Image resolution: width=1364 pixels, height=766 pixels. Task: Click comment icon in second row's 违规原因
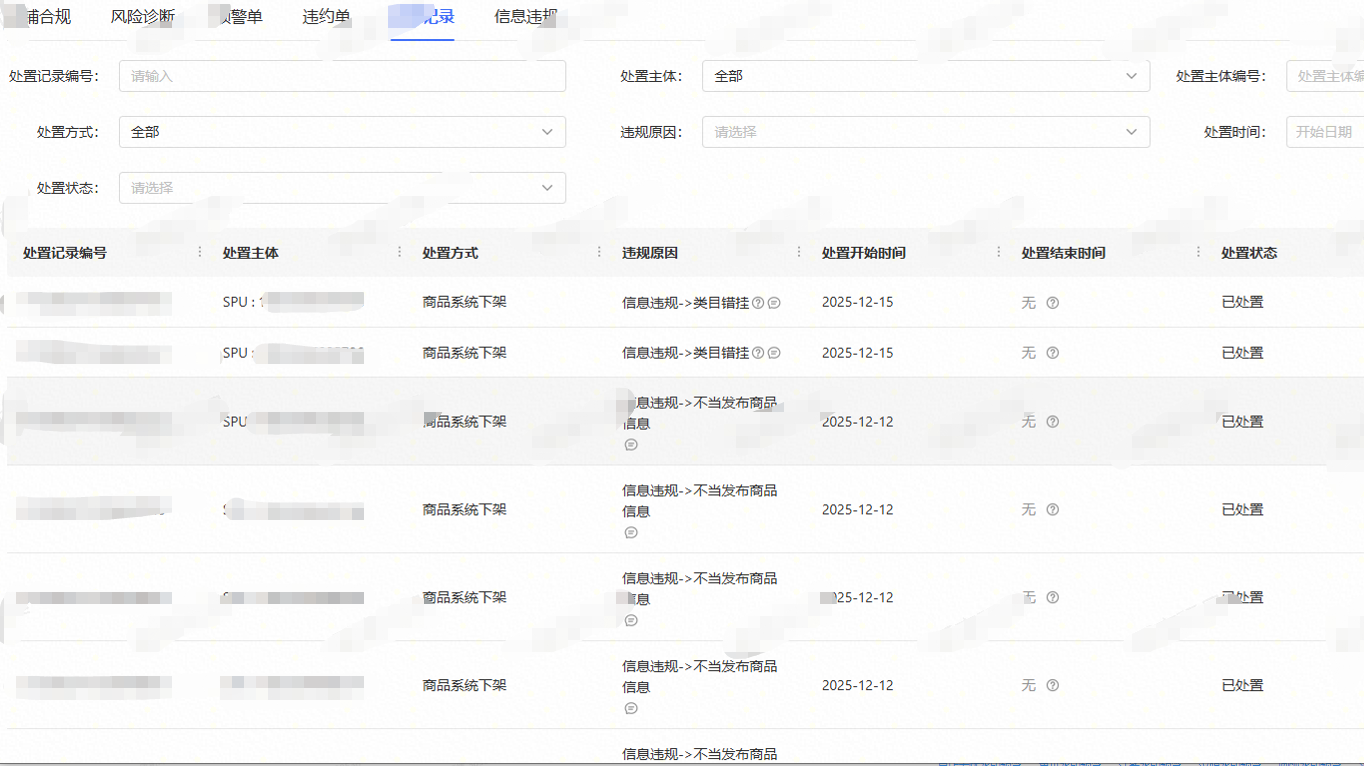click(x=774, y=353)
